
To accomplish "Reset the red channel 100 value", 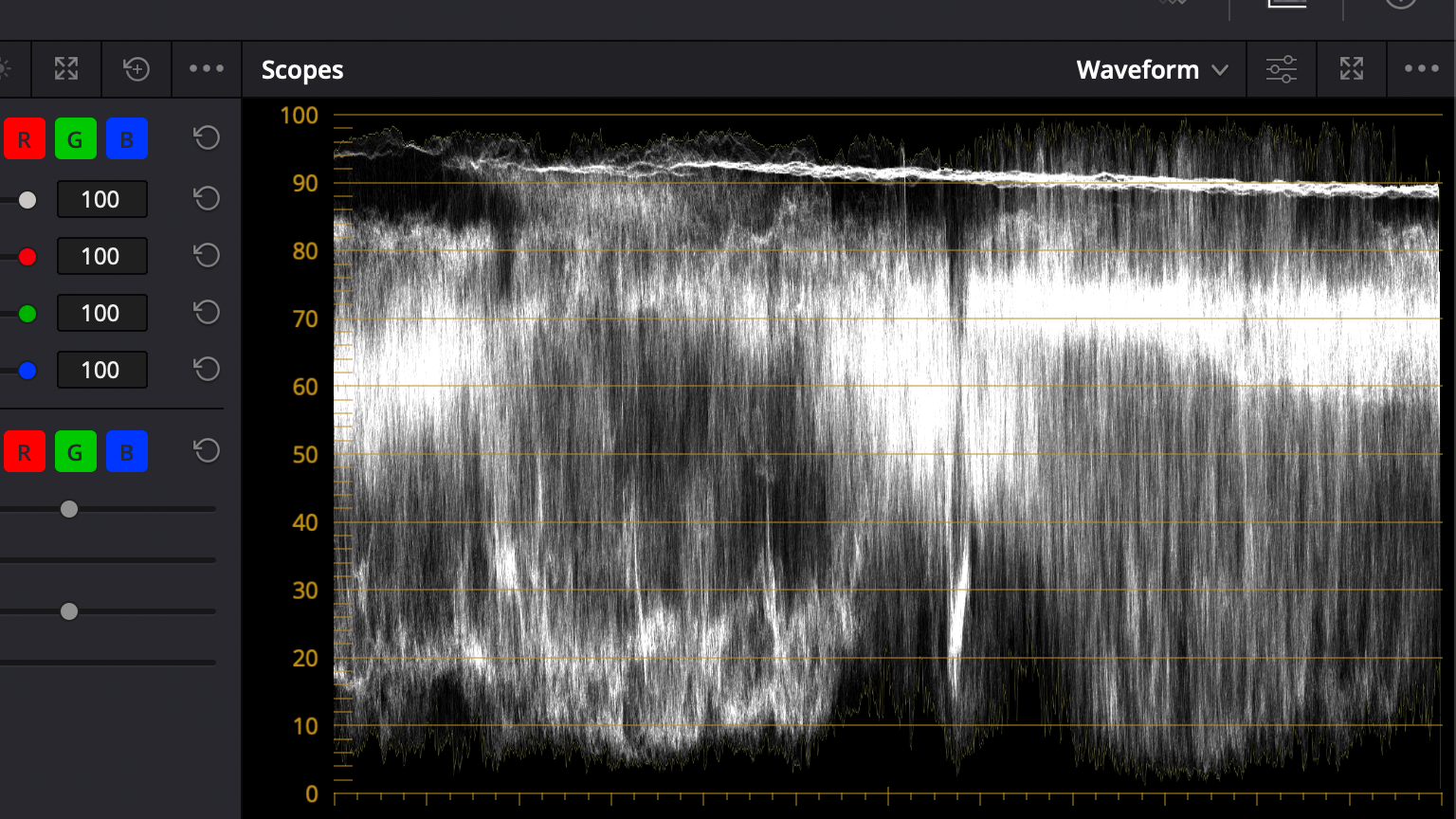I will coord(207,255).
